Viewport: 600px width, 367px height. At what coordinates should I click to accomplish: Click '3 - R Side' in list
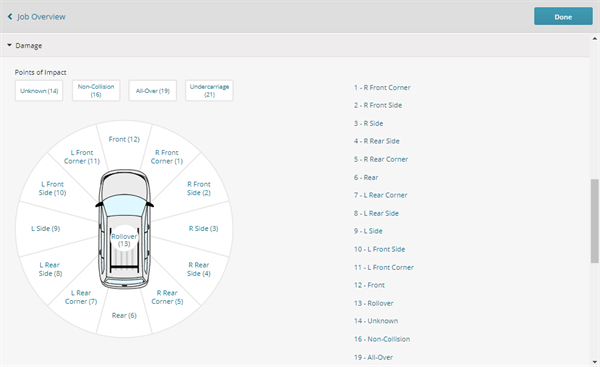(x=368, y=123)
